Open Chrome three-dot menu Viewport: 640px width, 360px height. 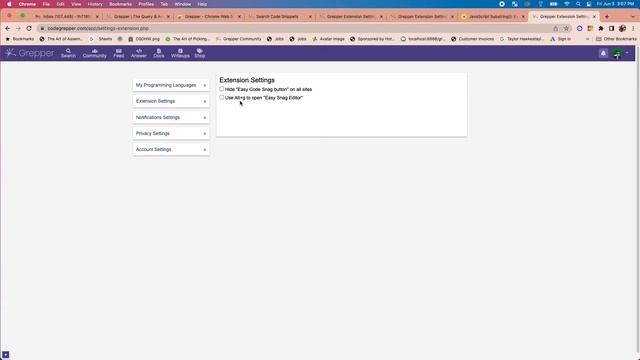[x=633, y=29]
